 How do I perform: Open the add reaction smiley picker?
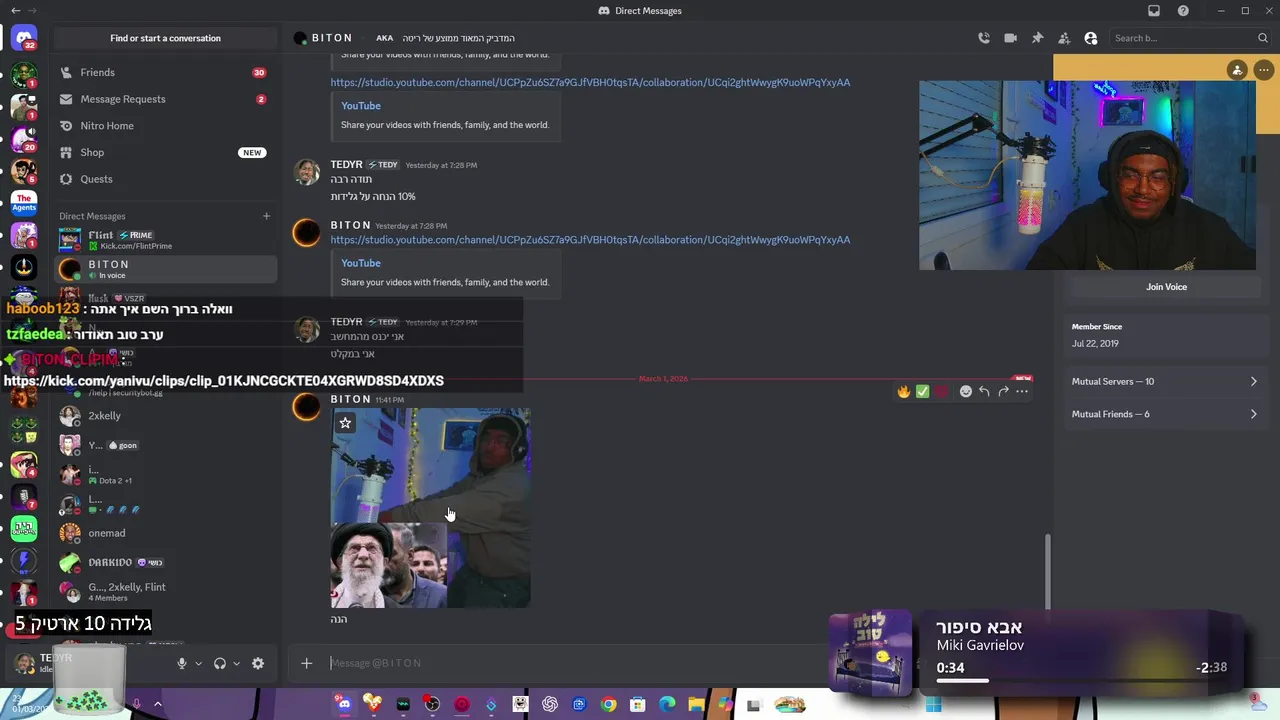click(966, 391)
